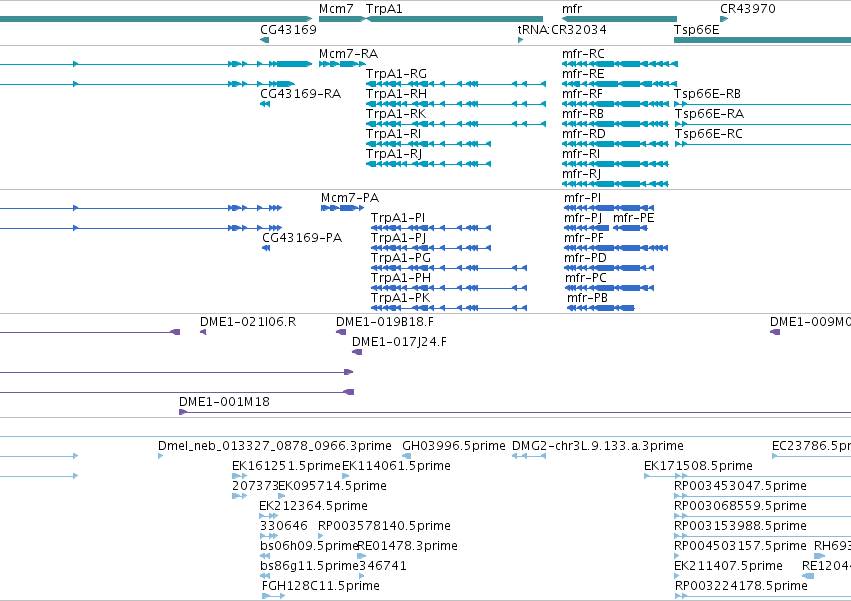Select the mfr-RI transcript label
The height and width of the screenshot is (601, 851).
click(x=581, y=154)
